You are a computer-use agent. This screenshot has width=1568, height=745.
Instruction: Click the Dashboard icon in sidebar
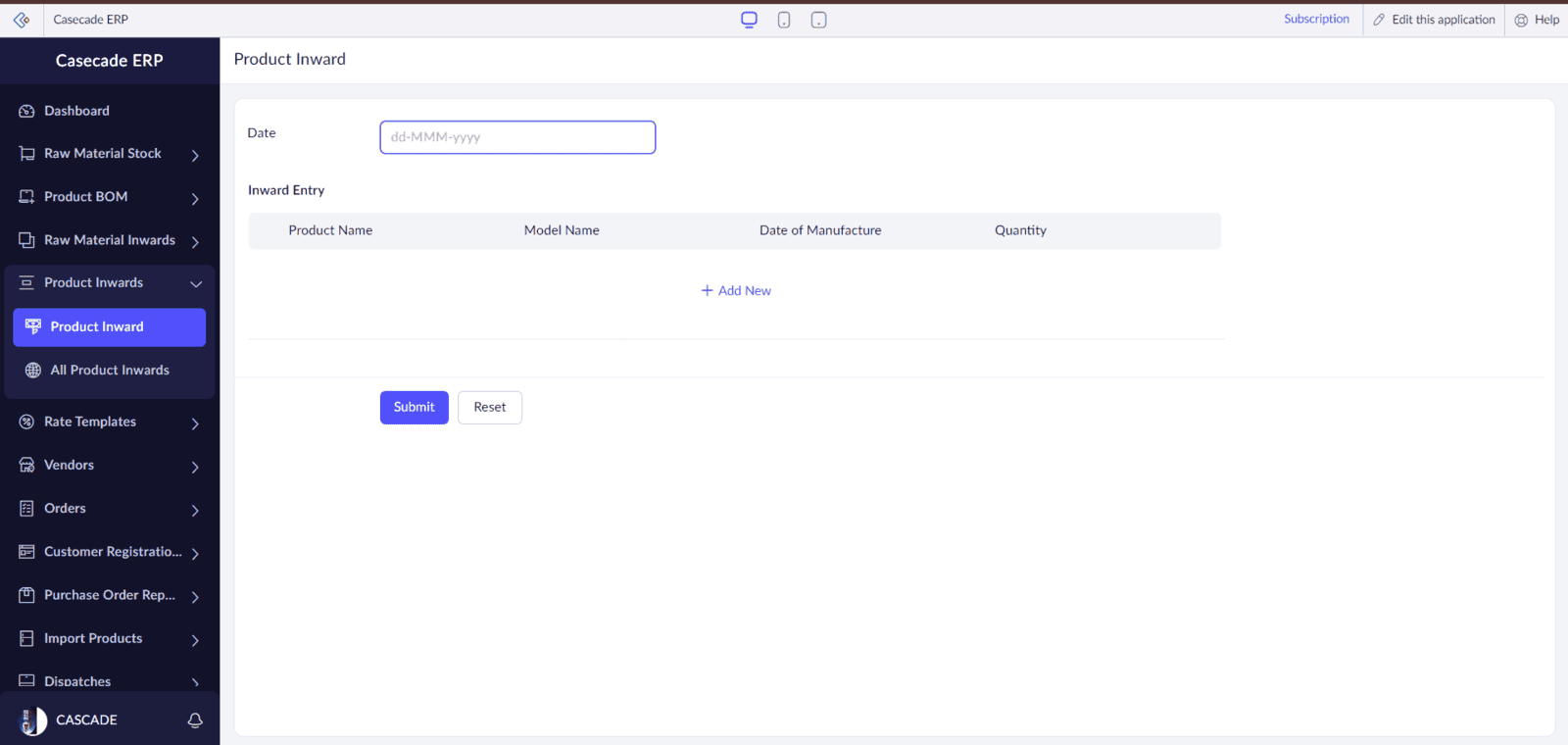click(x=26, y=111)
